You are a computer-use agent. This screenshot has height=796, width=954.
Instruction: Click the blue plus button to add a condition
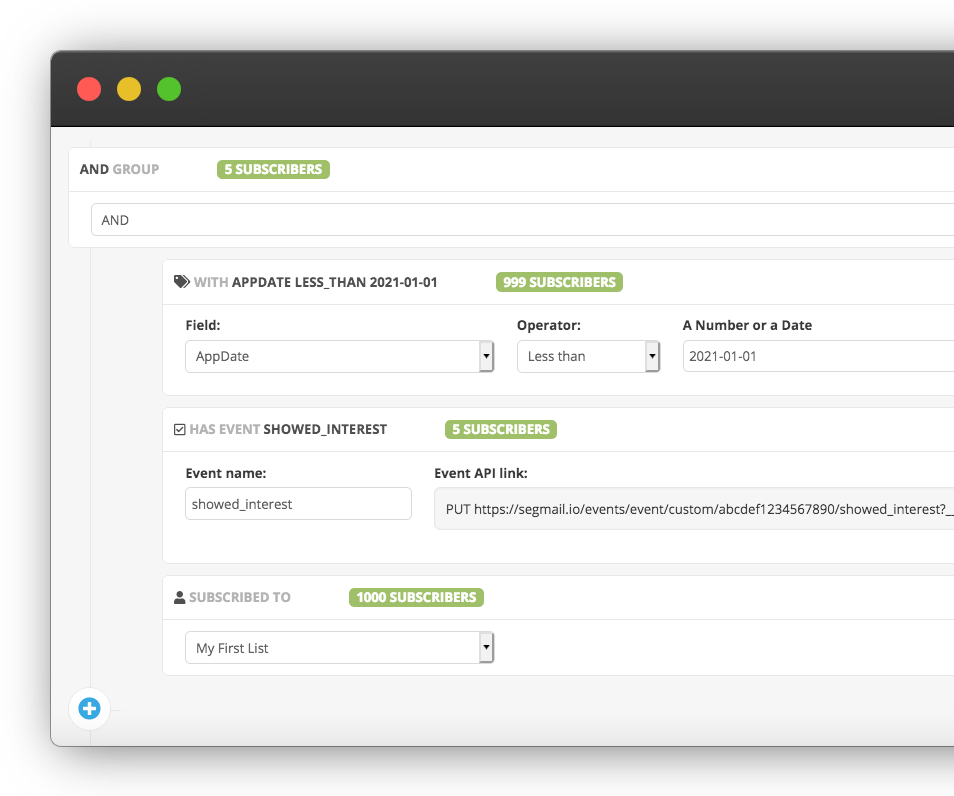[x=89, y=708]
